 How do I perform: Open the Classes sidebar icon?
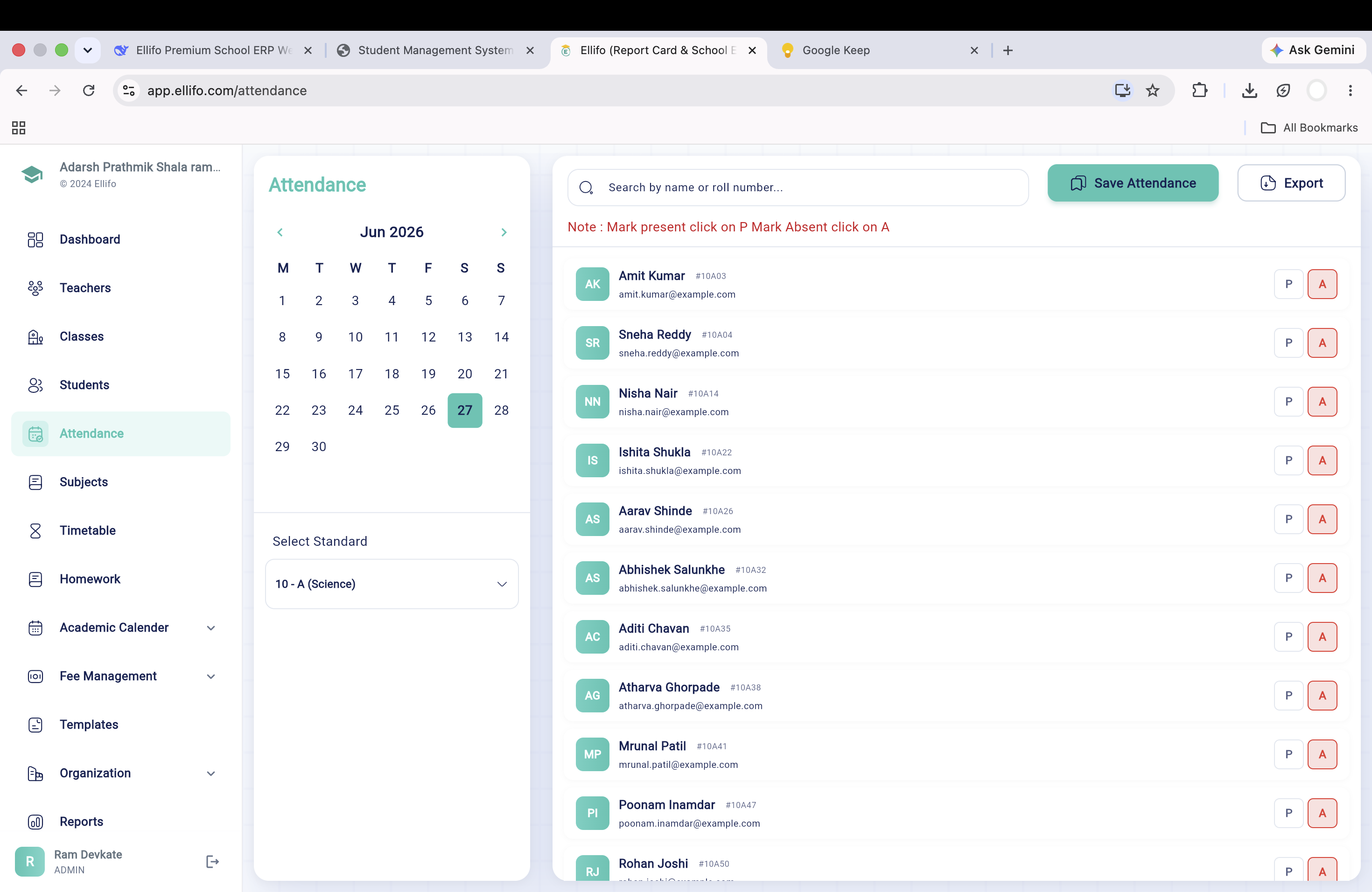click(35, 336)
